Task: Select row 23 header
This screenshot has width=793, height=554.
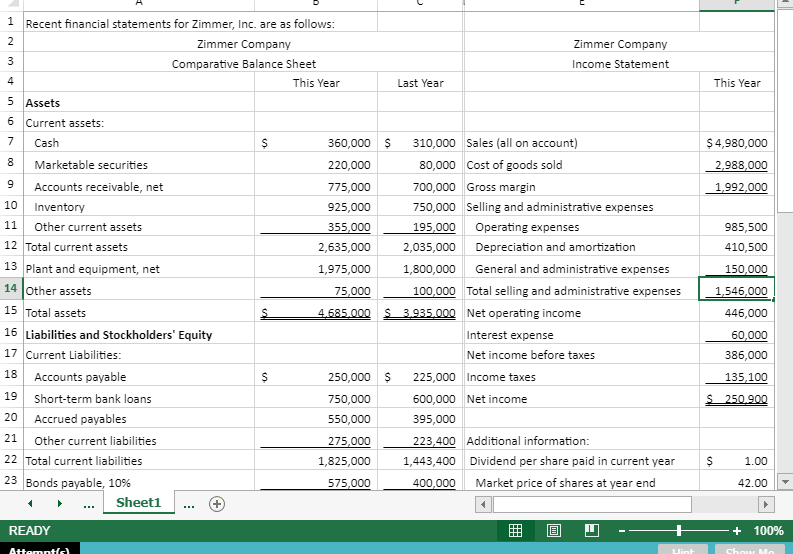Action: coord(11,480)
